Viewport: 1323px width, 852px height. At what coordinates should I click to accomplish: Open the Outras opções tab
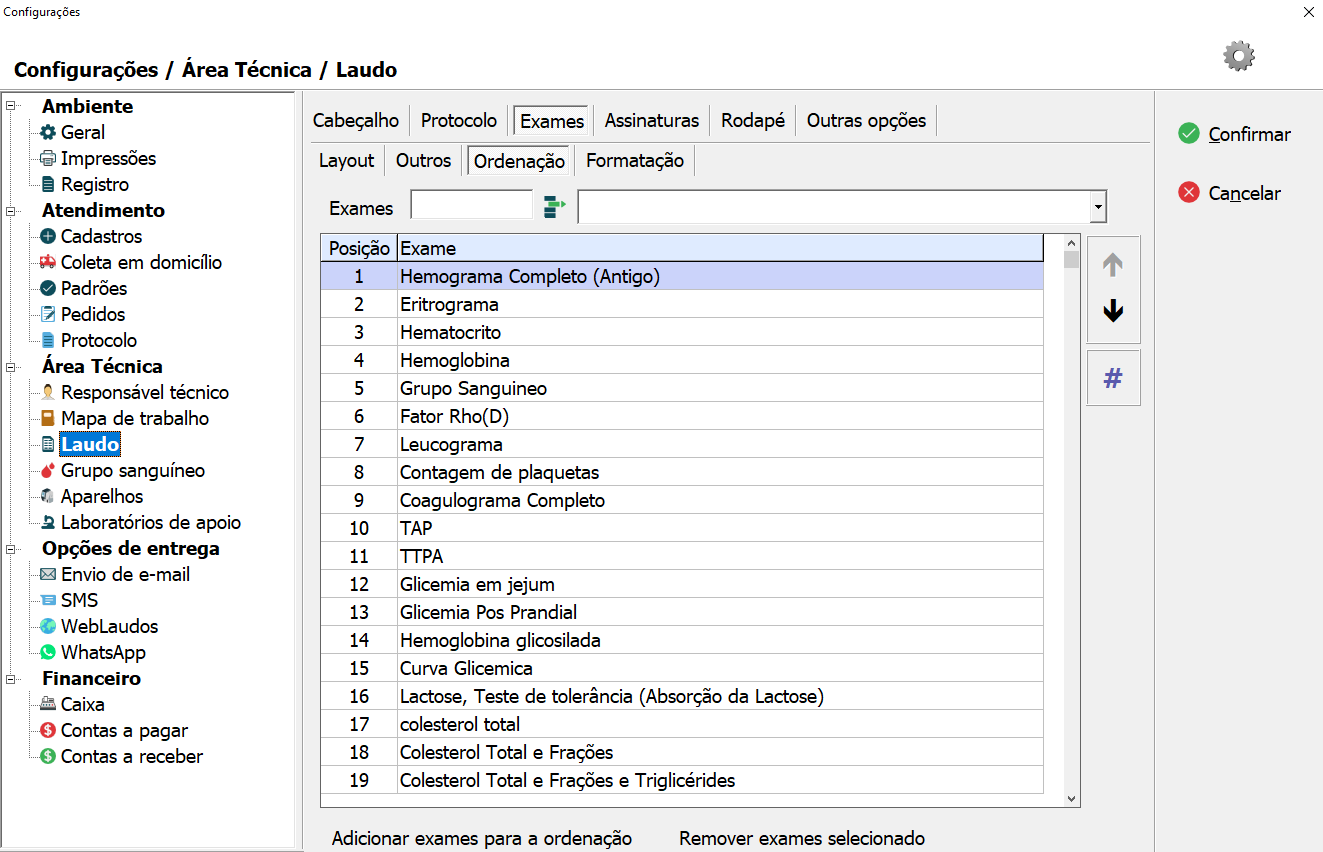[x=867, y=121]
